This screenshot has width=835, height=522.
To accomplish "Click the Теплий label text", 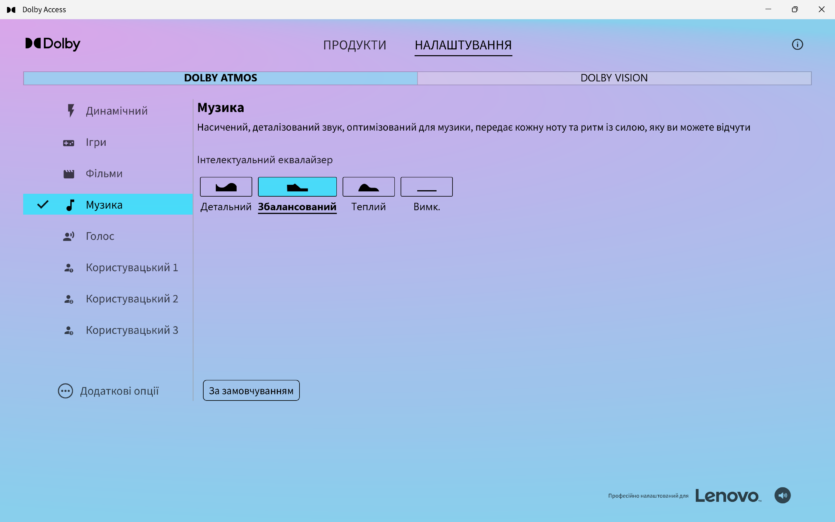I will click(x=369, y=207).
